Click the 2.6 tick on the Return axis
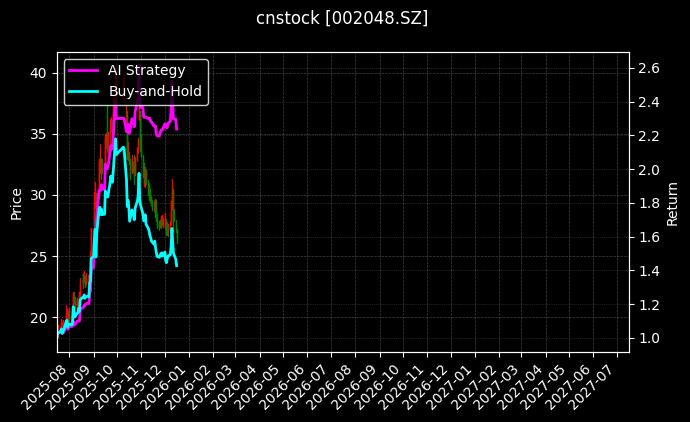Screen dimensions: 690x422 point(648,68)
